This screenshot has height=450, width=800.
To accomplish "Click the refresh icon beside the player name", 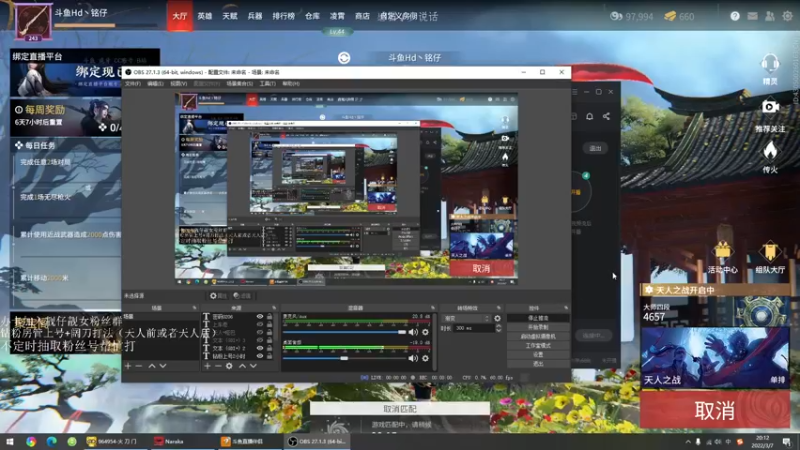I will [x=344, y=58].
